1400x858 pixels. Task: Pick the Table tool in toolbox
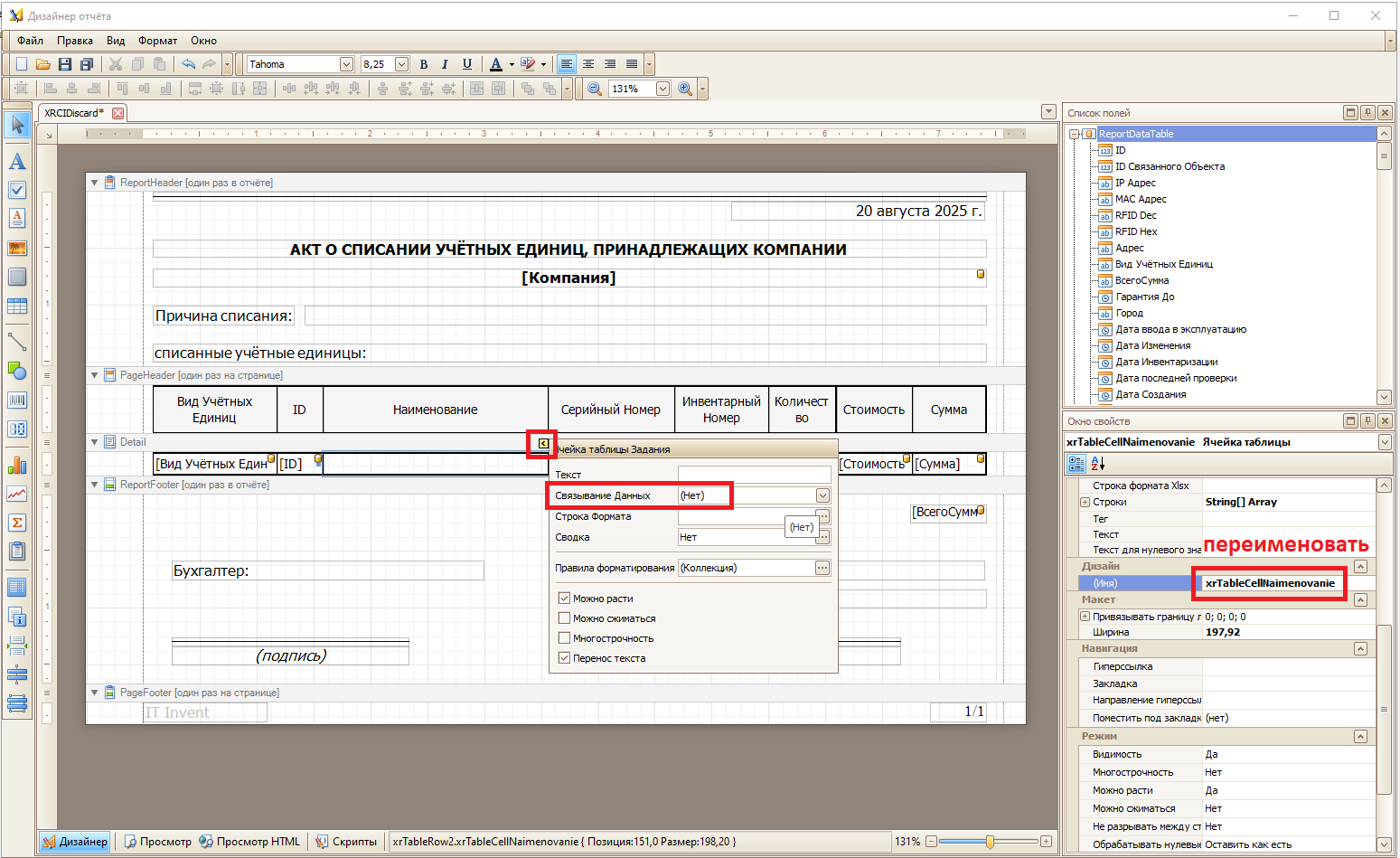click(x=17, y=306)
